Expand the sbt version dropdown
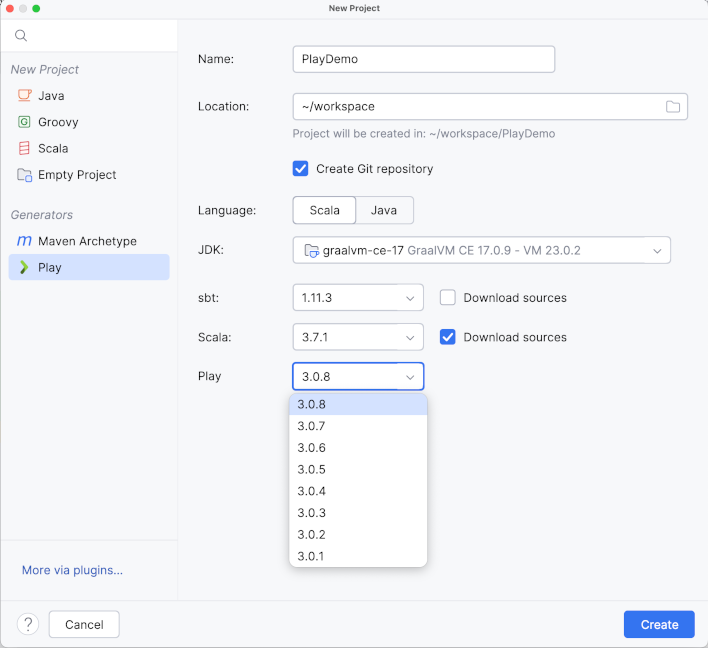This screenshot has height=648, width=708. pos(357,298)
